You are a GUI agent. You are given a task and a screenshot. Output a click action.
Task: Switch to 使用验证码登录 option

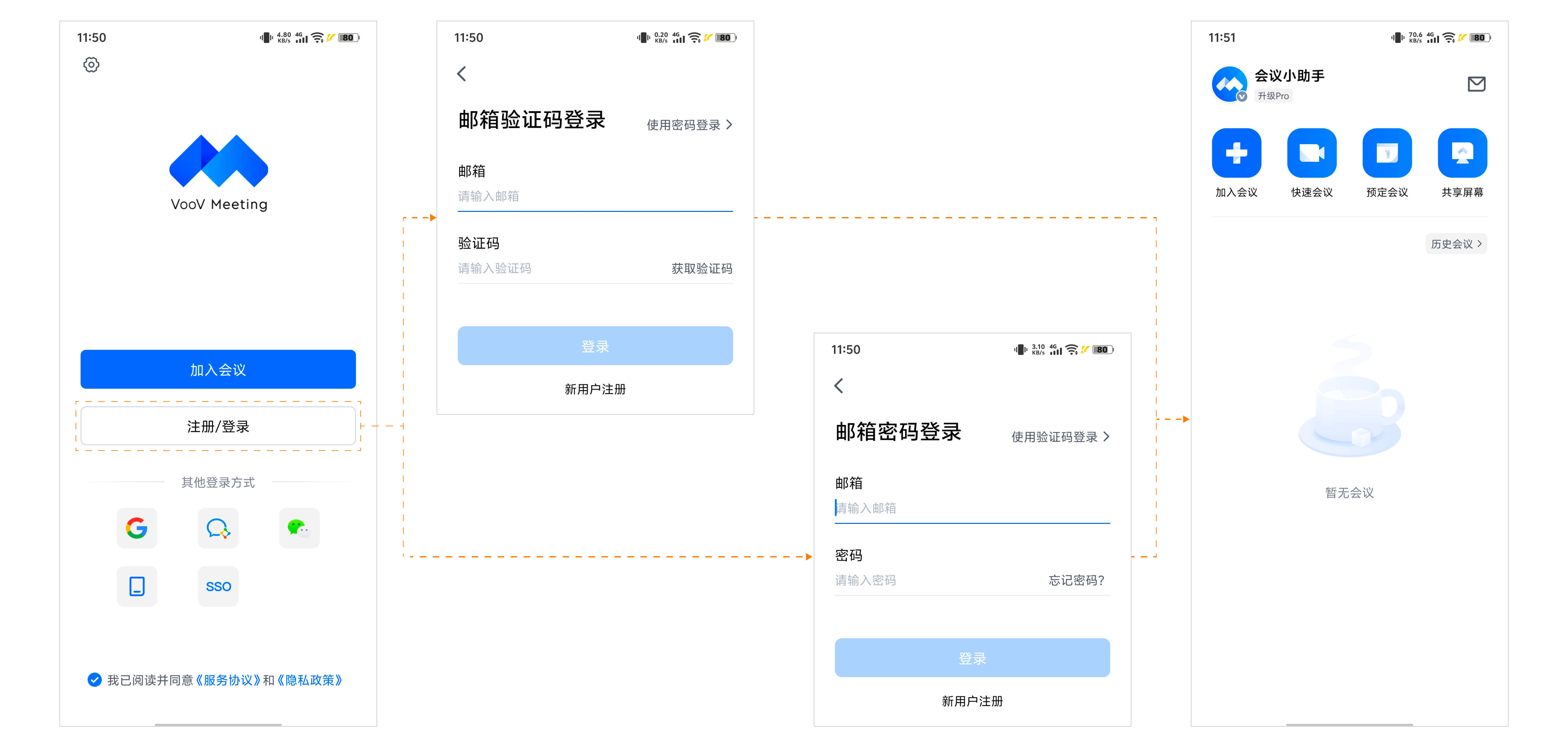1060,437
